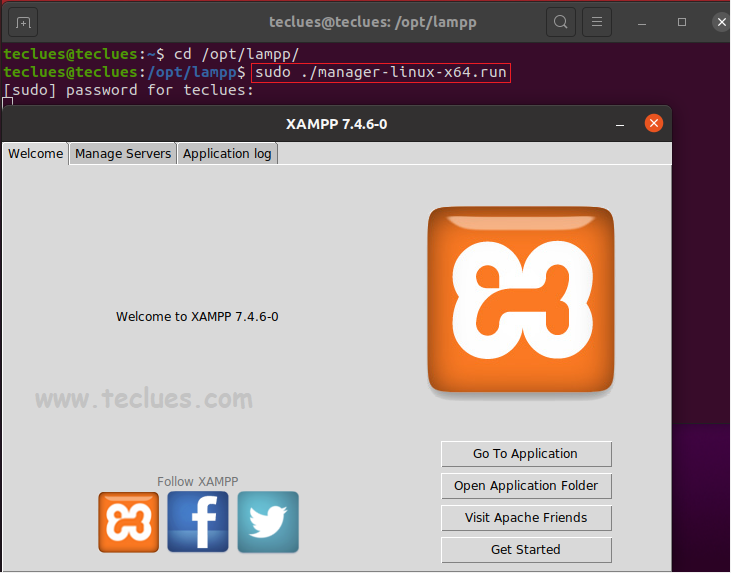Click the Go To Application button

tap(526, 454)
